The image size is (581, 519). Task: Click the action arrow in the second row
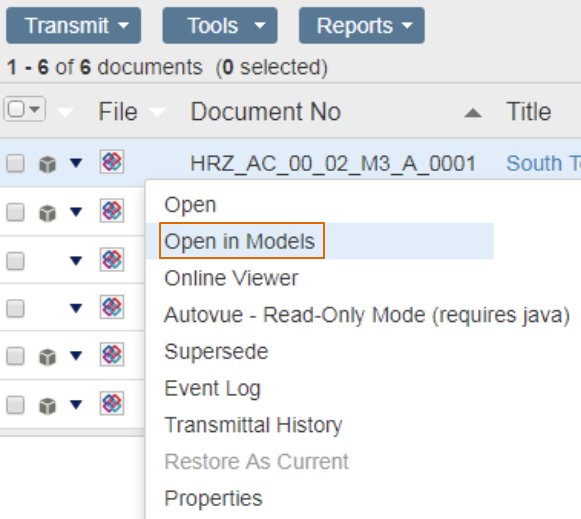(76, 212)
